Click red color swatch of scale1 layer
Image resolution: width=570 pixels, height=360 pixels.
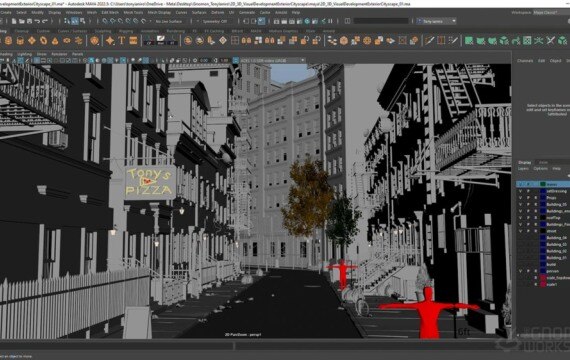pos(543,284)
